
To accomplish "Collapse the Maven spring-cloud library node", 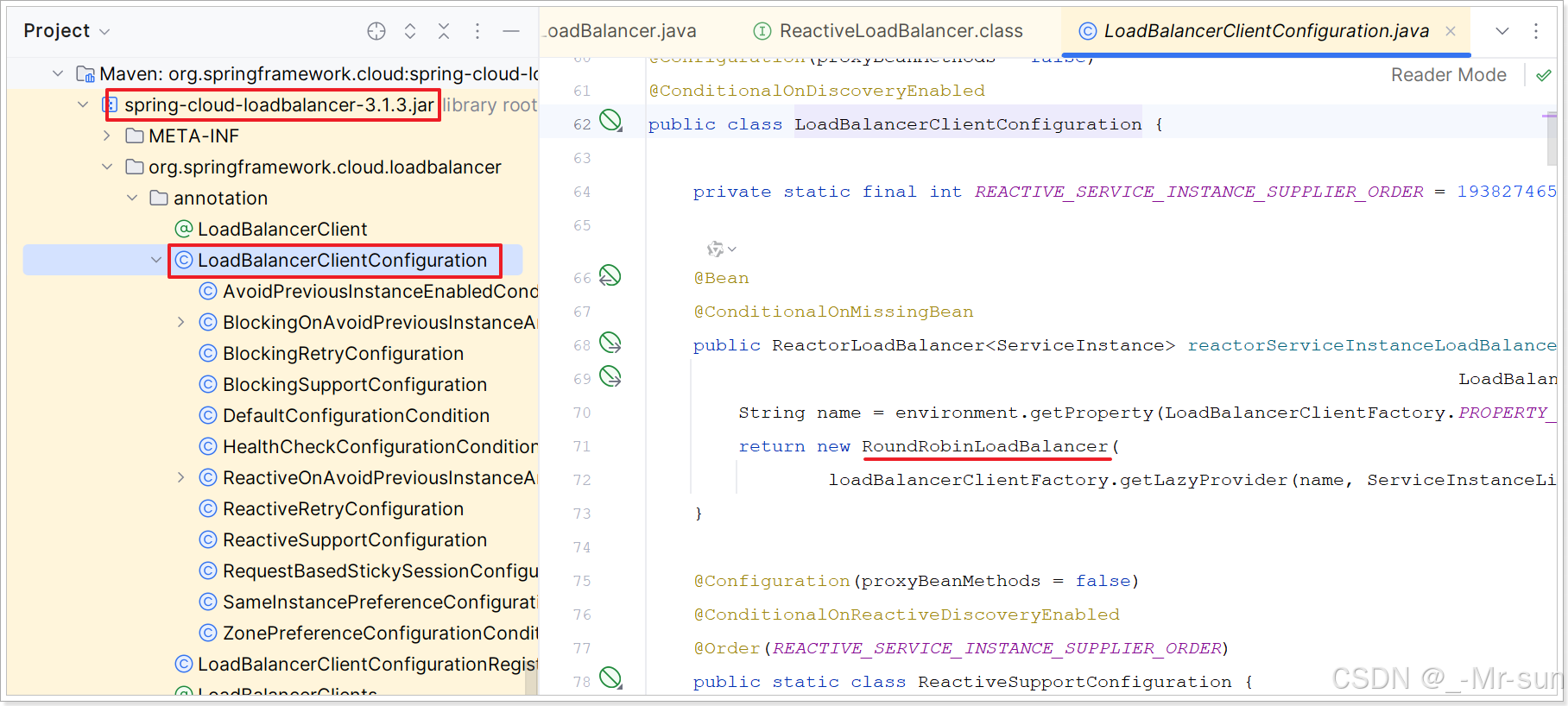I will tap(58, 74).
